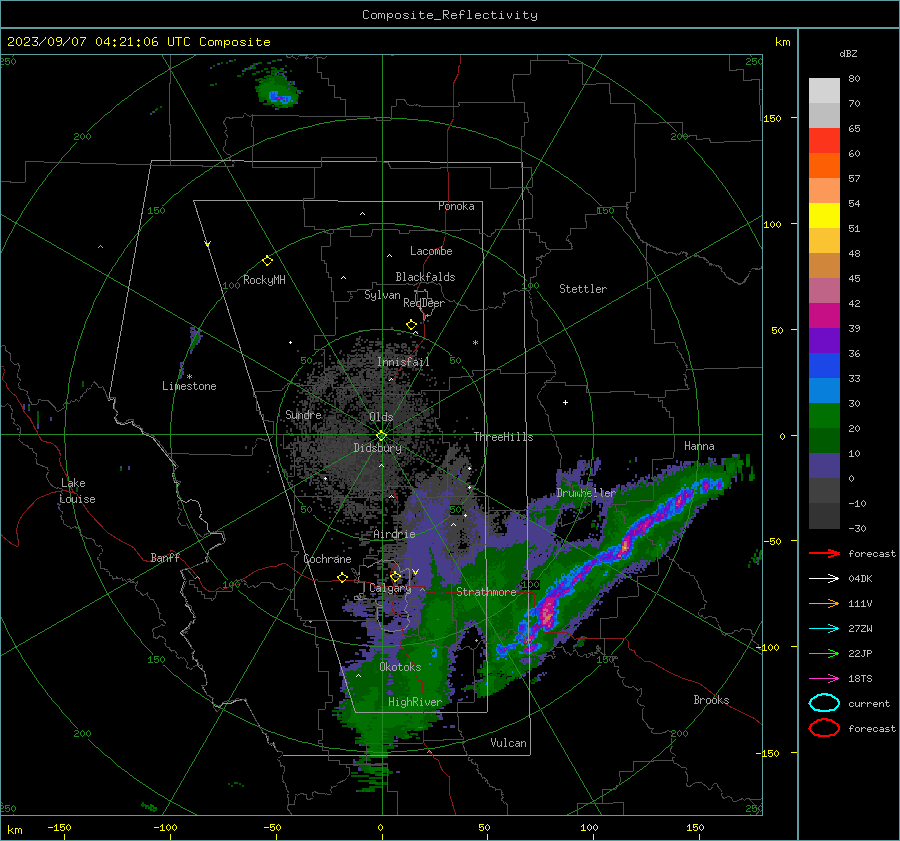Click yellow diamond at radar center near Didsbury

tap(381, 436)
